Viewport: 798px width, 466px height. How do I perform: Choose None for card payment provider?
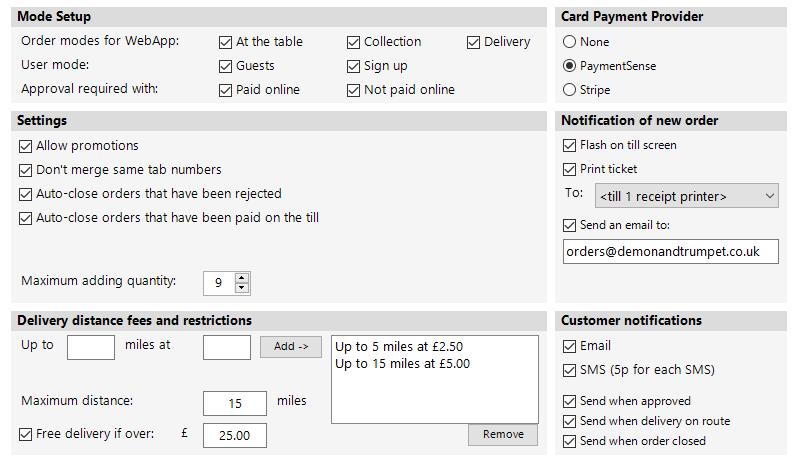pyautogui.click(x=570, y=42)
